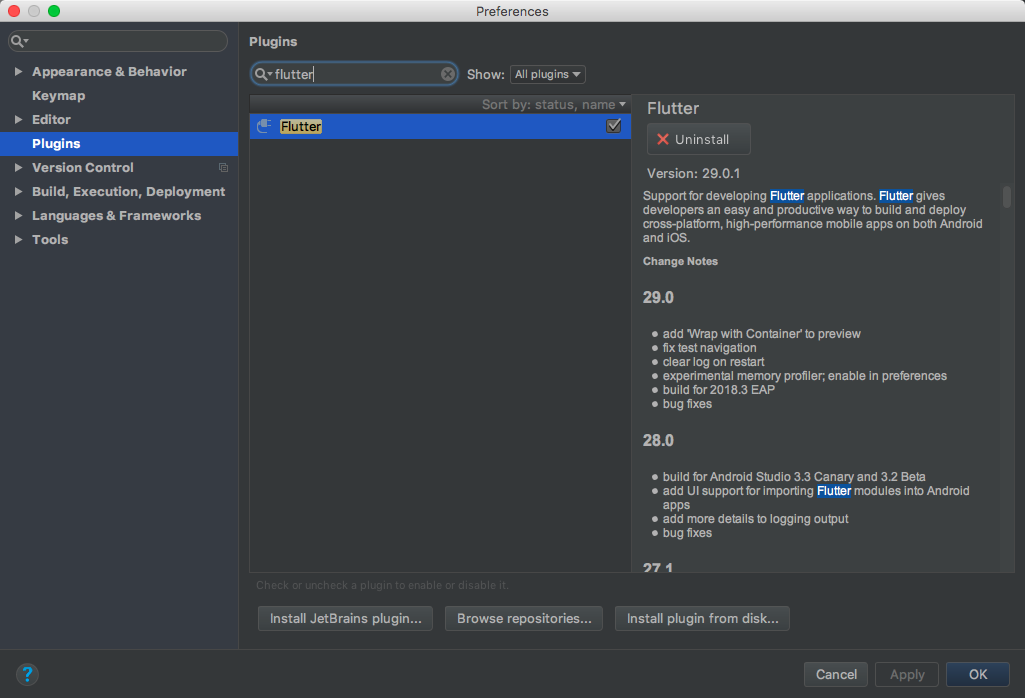Click the project-level icon beside Version Control
This screenshot has height=698, width=1025.
223,168
